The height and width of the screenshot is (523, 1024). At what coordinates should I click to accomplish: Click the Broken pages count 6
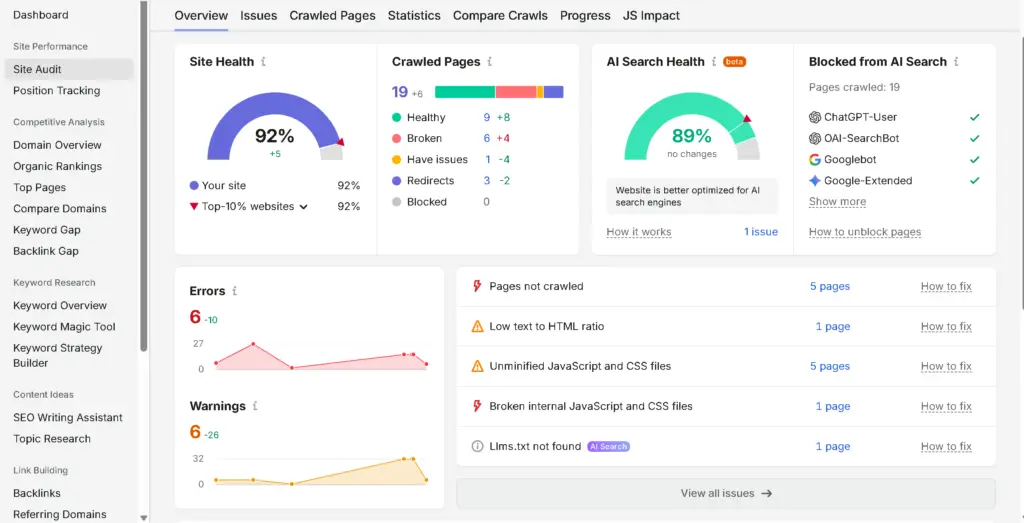487,138
